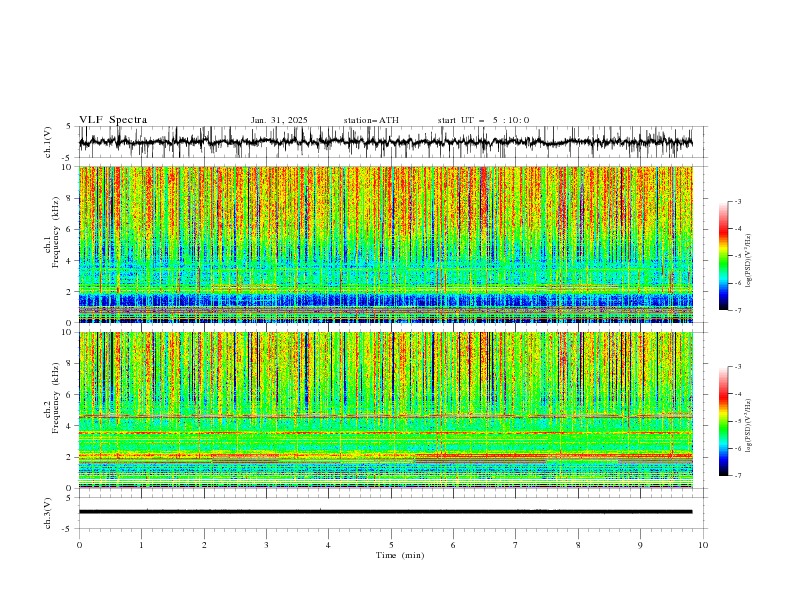
Task: Click the 'Time (min)' axis label
Action: tap(400, 555)
